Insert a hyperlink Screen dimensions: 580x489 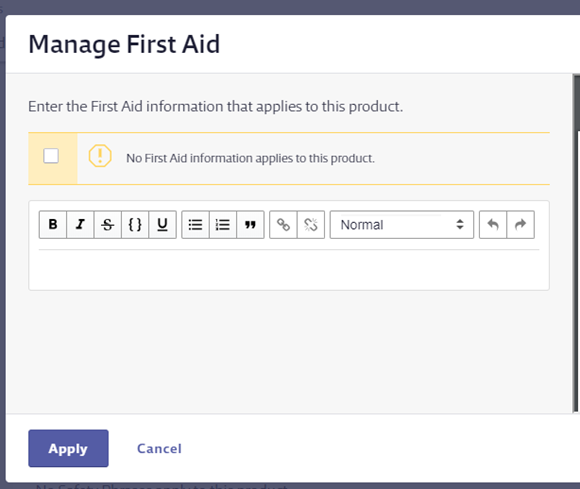(x=283, y=225)
